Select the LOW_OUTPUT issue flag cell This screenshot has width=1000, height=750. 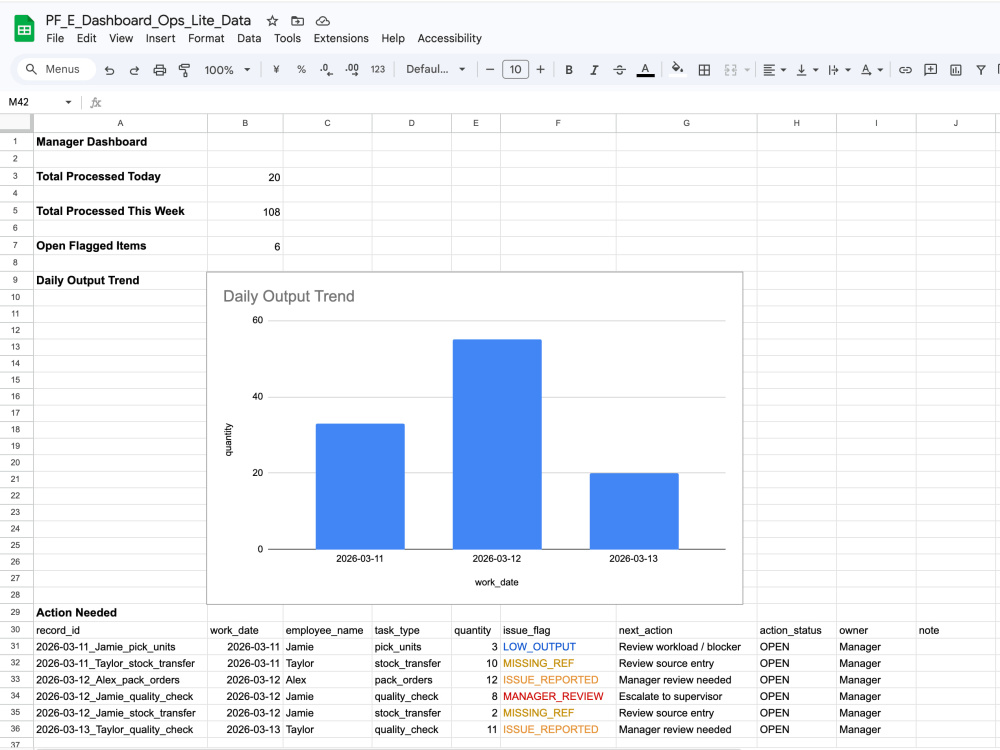[558, 647]
